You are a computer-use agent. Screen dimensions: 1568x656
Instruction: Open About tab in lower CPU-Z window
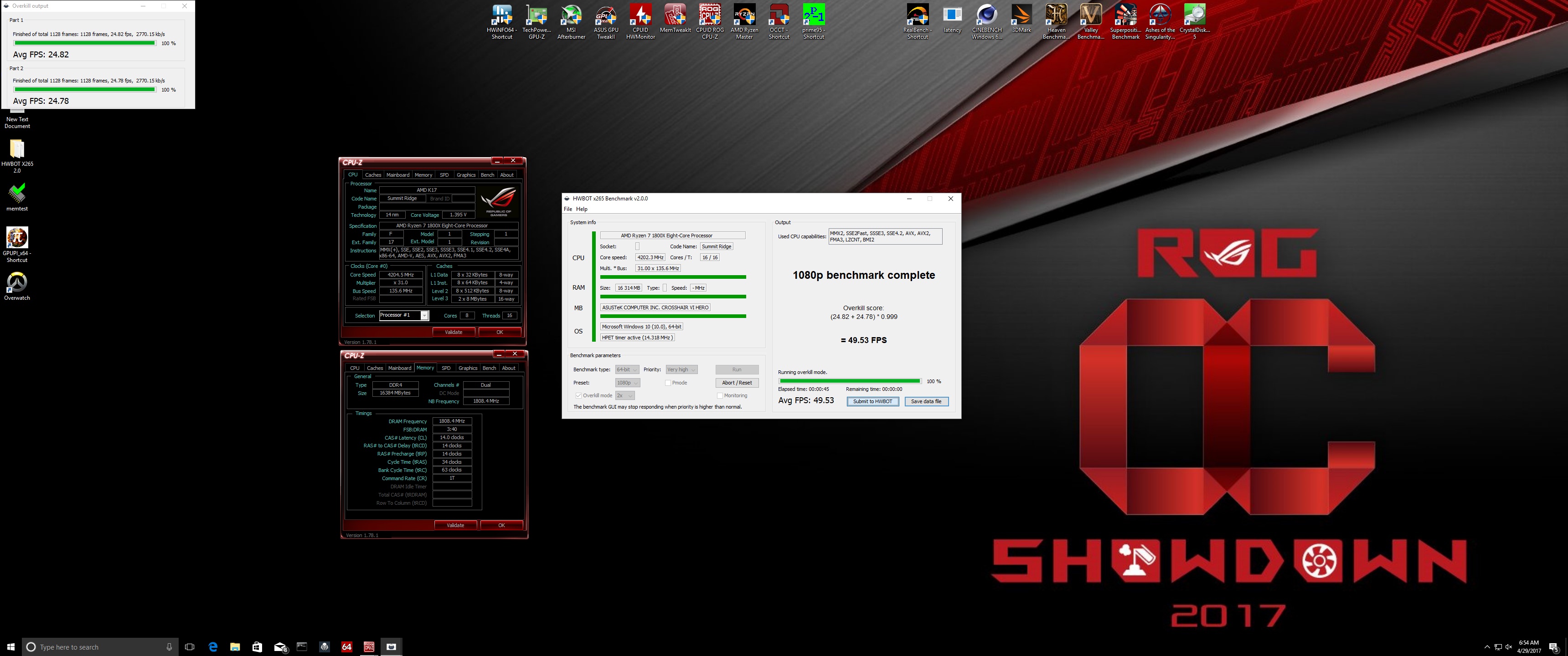509,368
